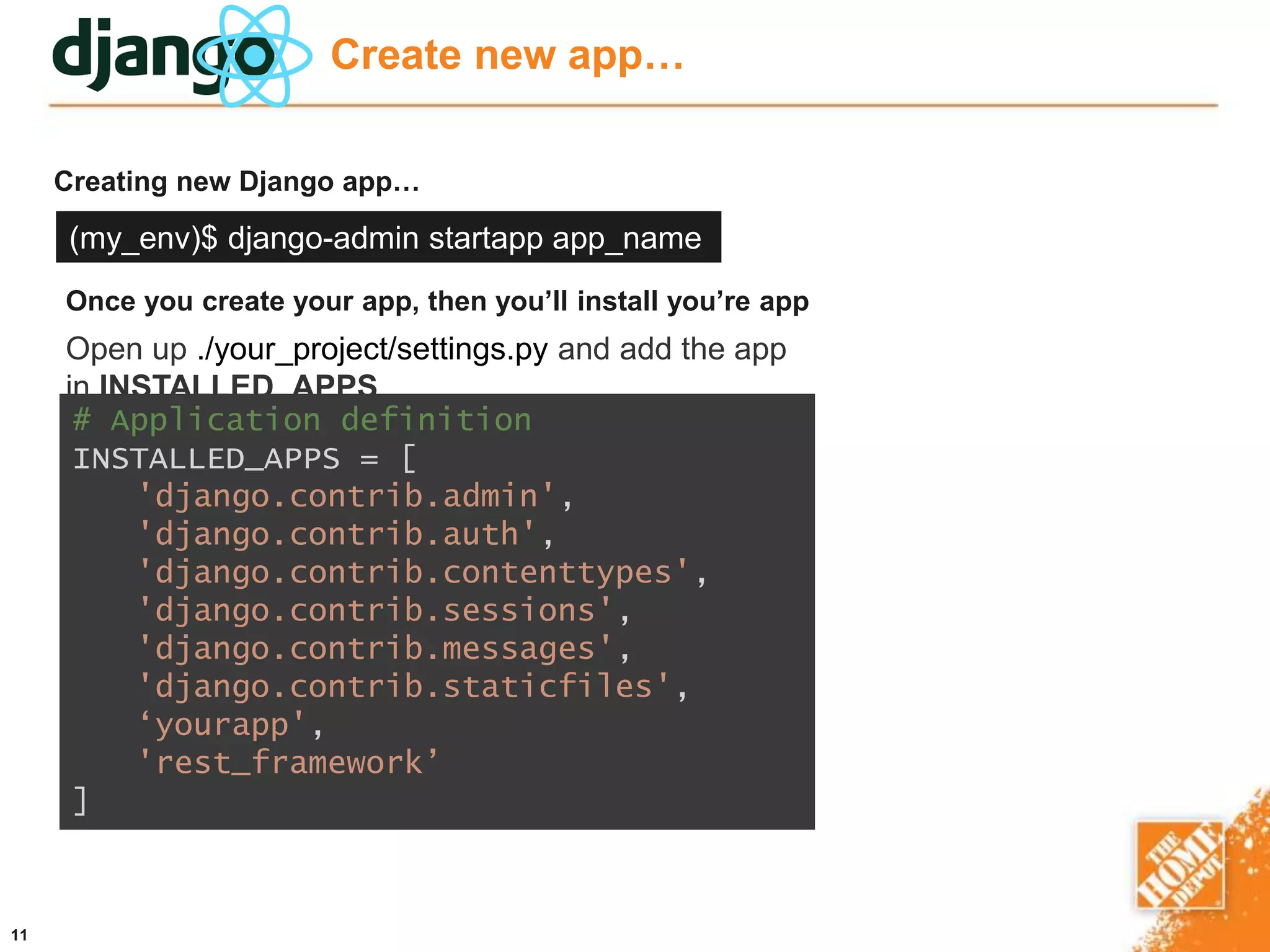Click the django-admin startapp command line

[388, 237]
